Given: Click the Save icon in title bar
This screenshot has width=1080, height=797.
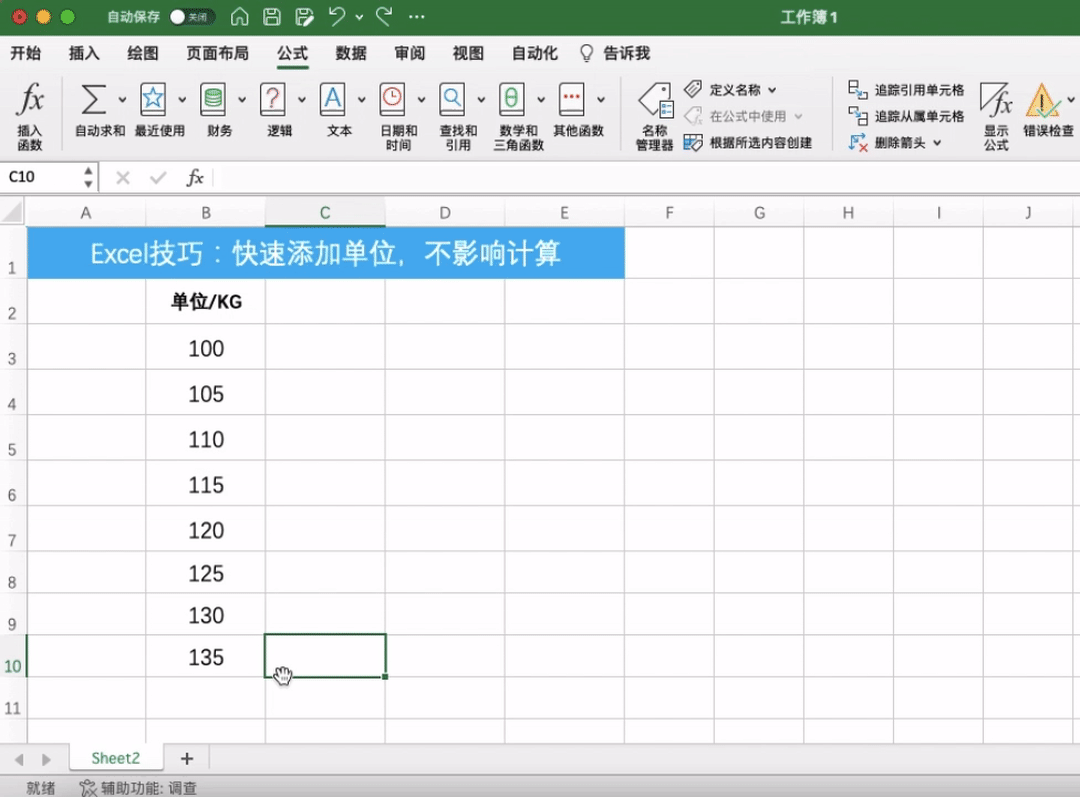Looking at the screenshot, I should pyautogui.click(x=272, y=17).
